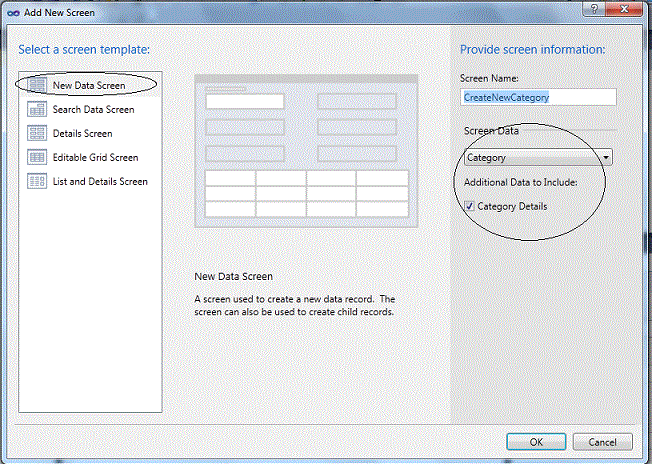
Task: Click the List and Details Screen icon
Action: pyautogui.click(x=37, y=181)
